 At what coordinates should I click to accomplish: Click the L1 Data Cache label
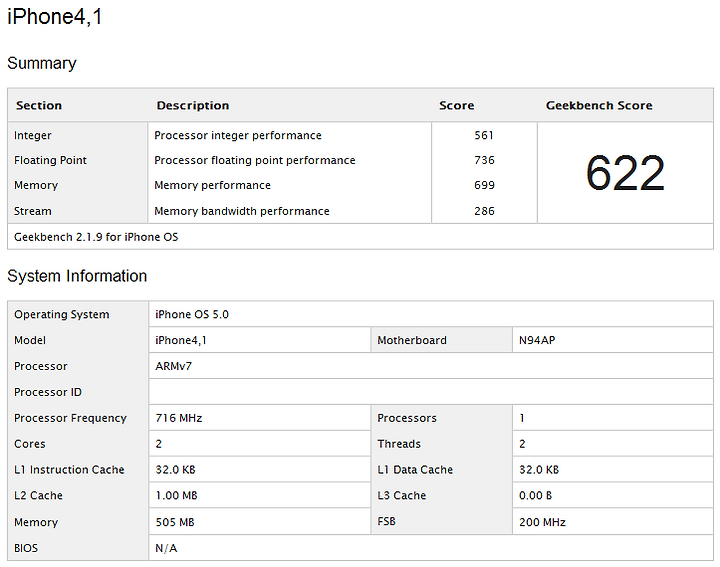point(415,470)
